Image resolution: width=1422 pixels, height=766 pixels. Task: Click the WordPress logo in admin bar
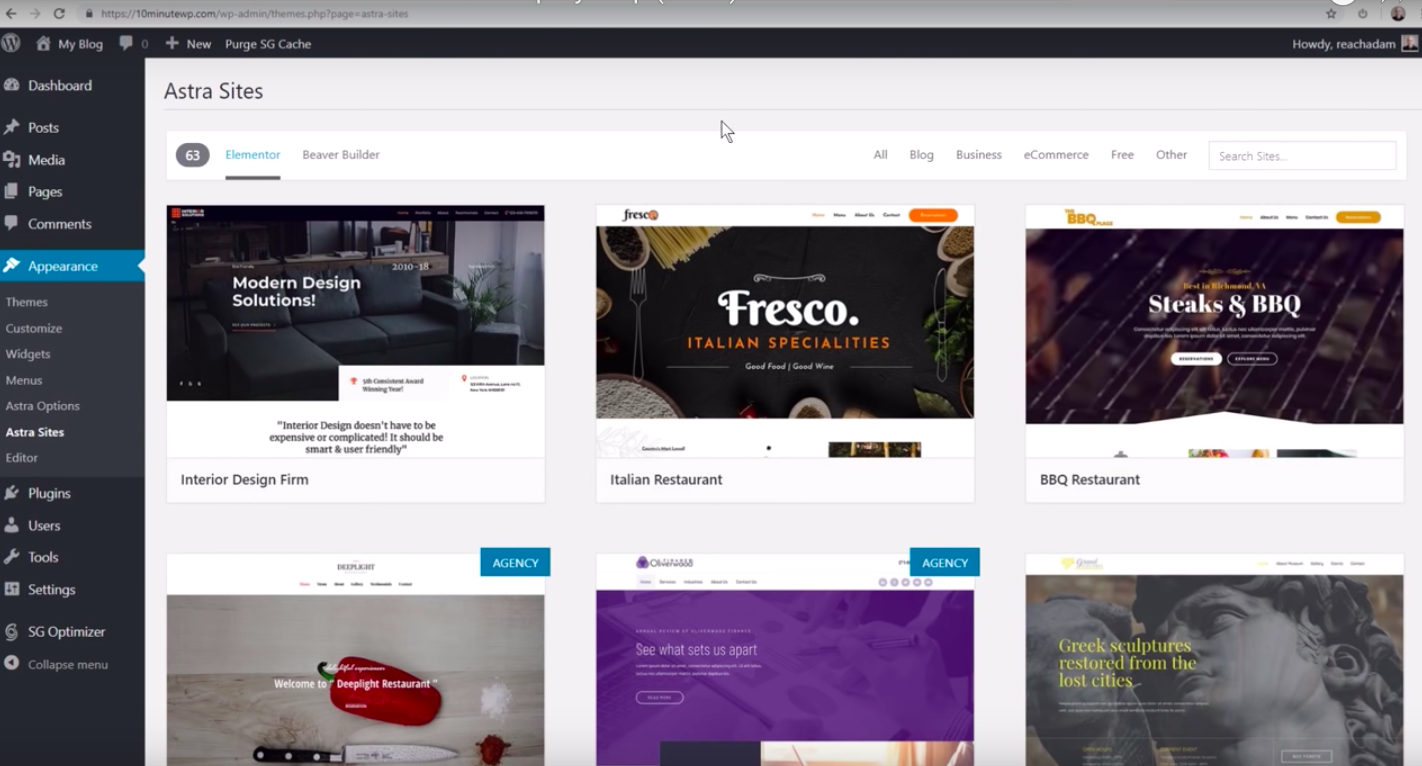click(11, 43)
